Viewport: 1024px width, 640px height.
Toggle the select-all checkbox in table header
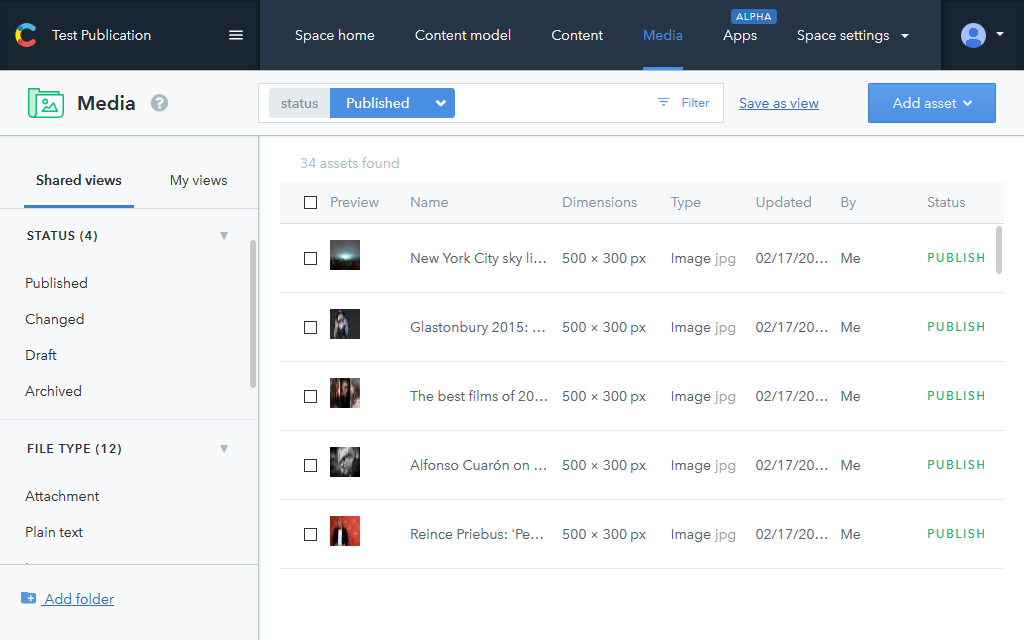coord(310,203)
